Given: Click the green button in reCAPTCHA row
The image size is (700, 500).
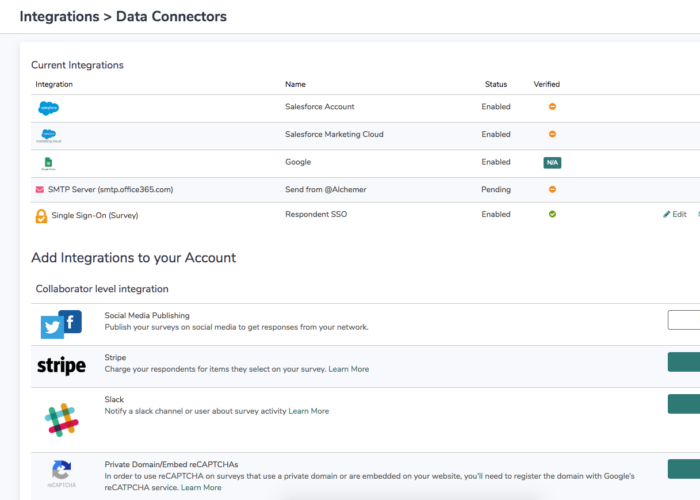Looking at the screenshot, I should point(684,469).
